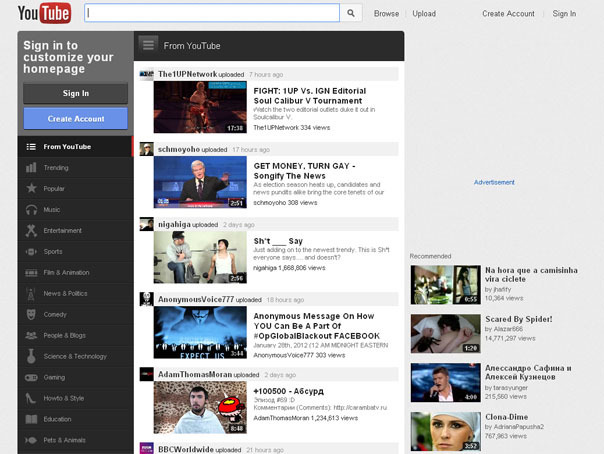Image resolution: width=604 pixels, height=454 pixels.
Task: Click Sh*t ___ Say video title
Action: coord(278,241)
